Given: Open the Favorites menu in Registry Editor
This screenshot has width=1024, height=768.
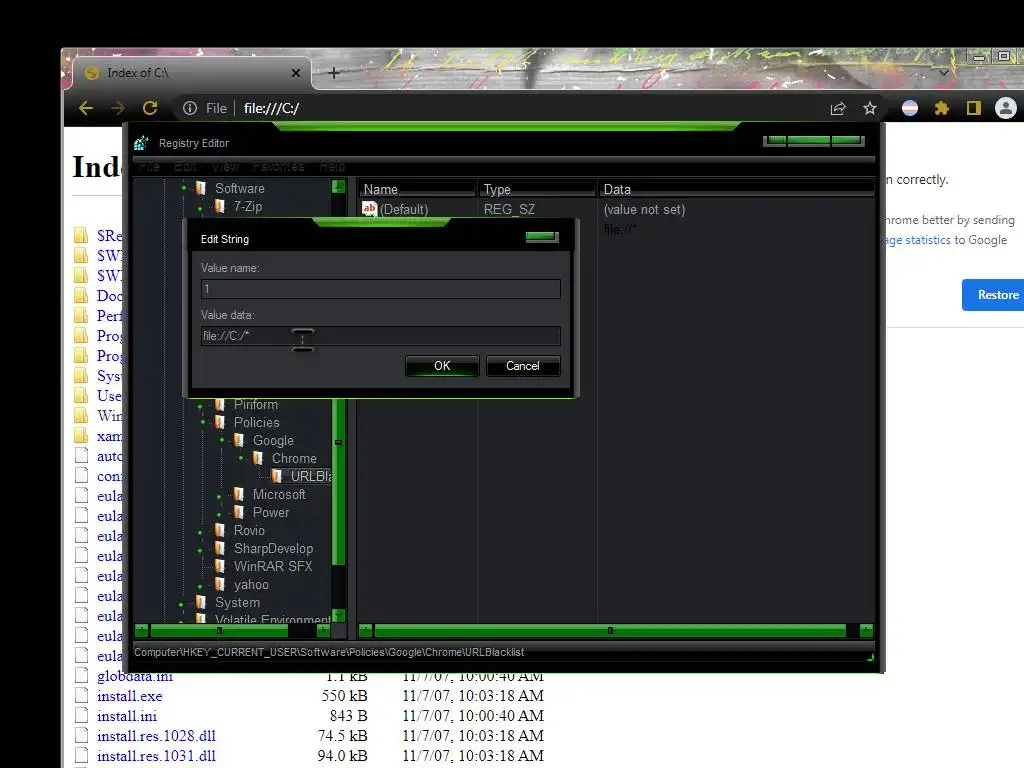Looking at the screenshot, I should coord(279,167).
